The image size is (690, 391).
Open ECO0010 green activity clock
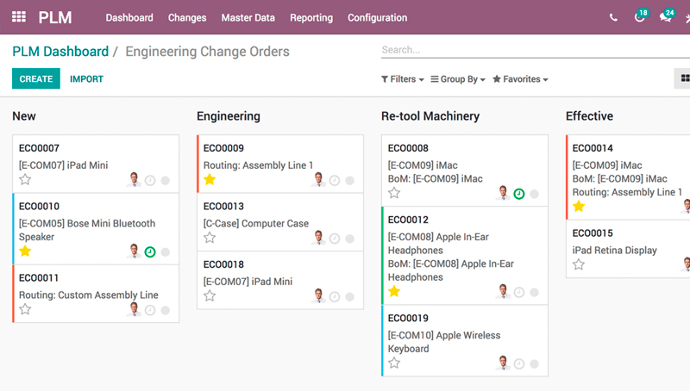pyautogui.click(x=150, y=252)
